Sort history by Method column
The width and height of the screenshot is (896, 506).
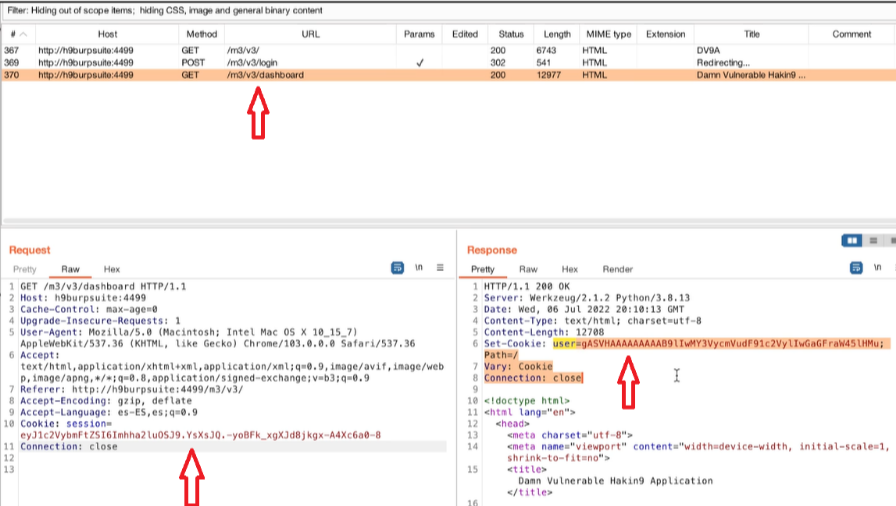[x=201, y=34]
